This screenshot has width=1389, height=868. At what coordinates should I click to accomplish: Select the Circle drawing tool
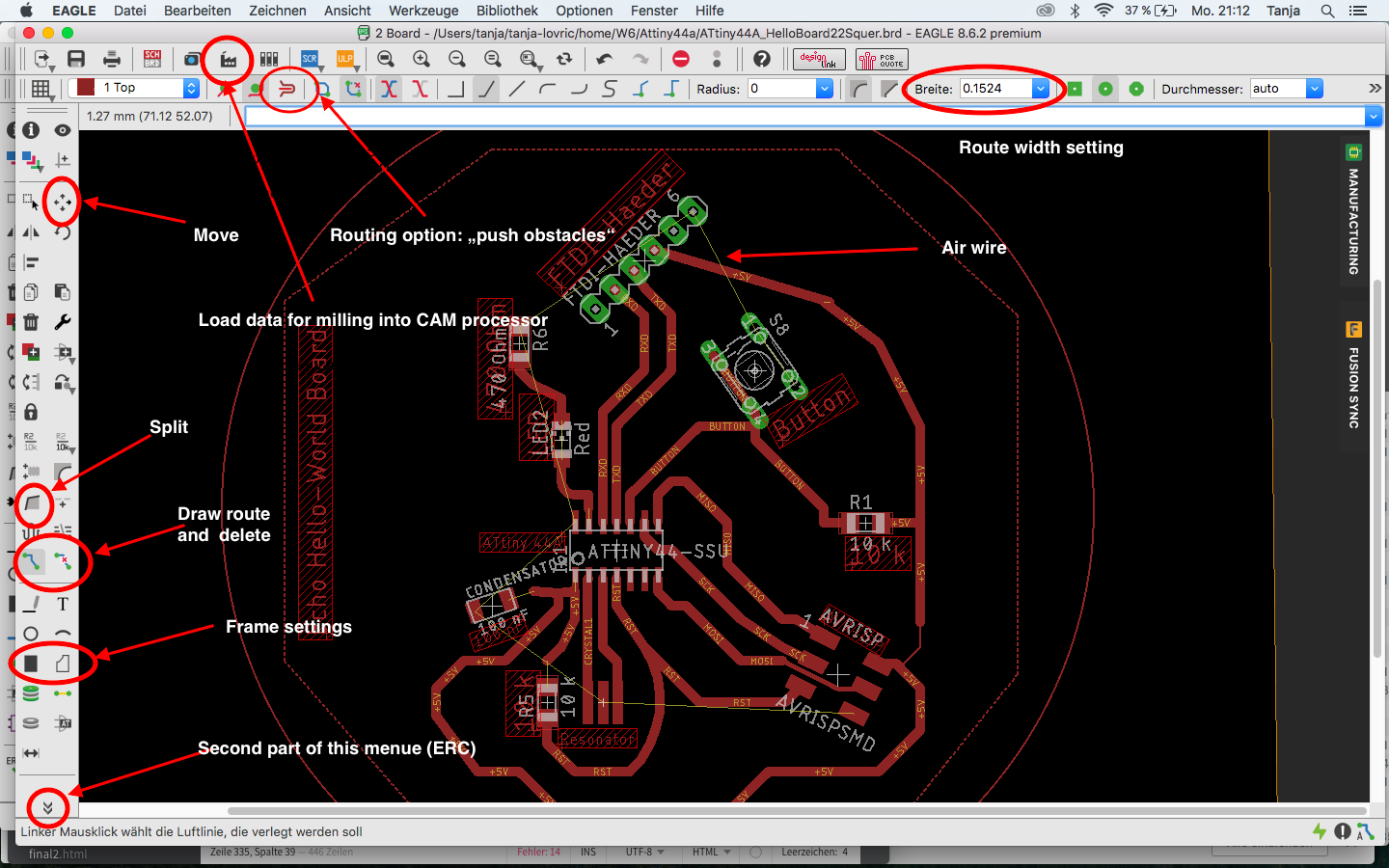(x=31, y=634)
